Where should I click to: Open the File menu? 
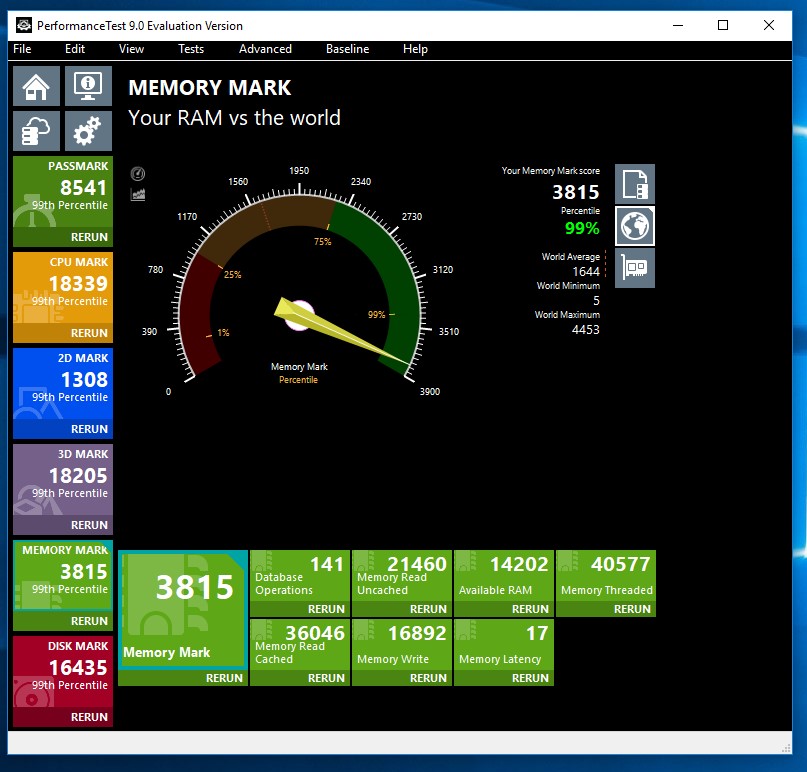(x=22, y=49)
